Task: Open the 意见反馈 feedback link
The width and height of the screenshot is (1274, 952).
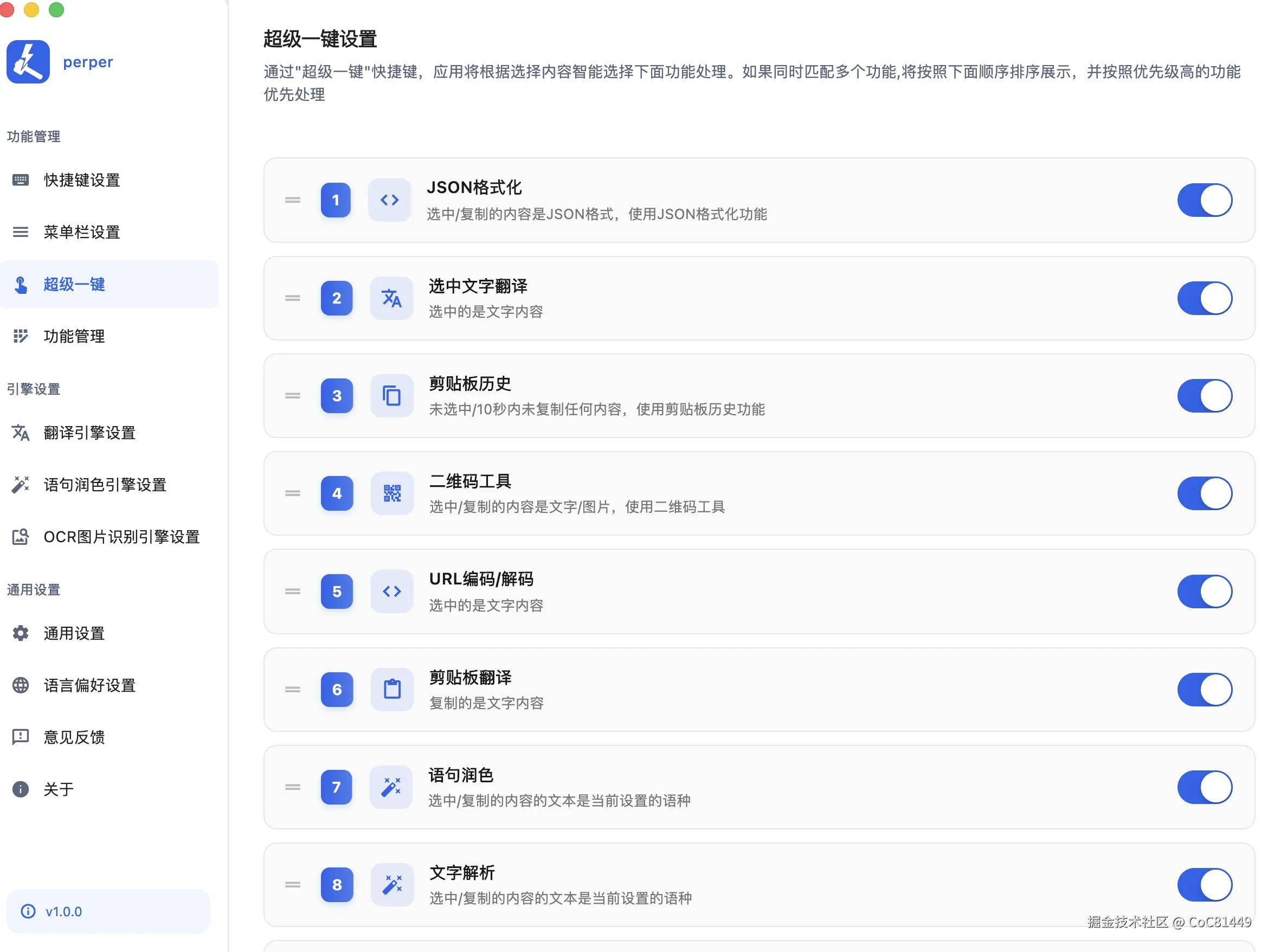Action: tap(74, 737)
